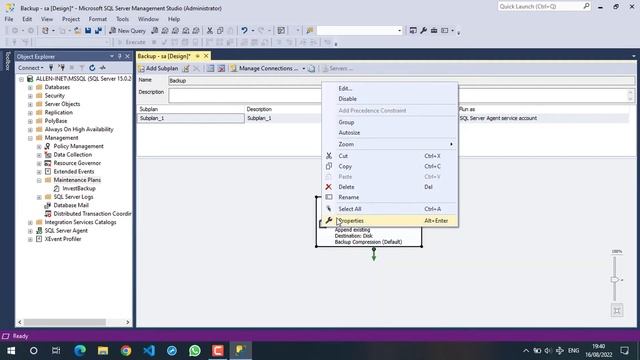Choose Group in the context menu

point(390,122)
